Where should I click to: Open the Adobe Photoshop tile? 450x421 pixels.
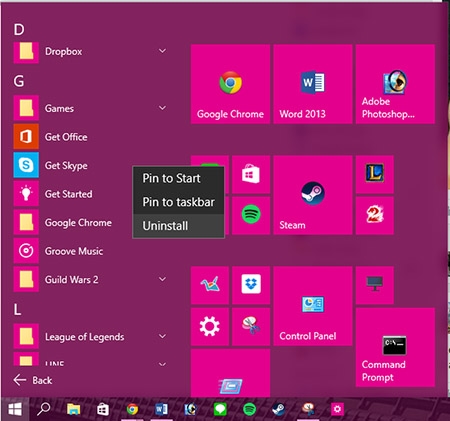pyautogui.click(x=395, y=84)
